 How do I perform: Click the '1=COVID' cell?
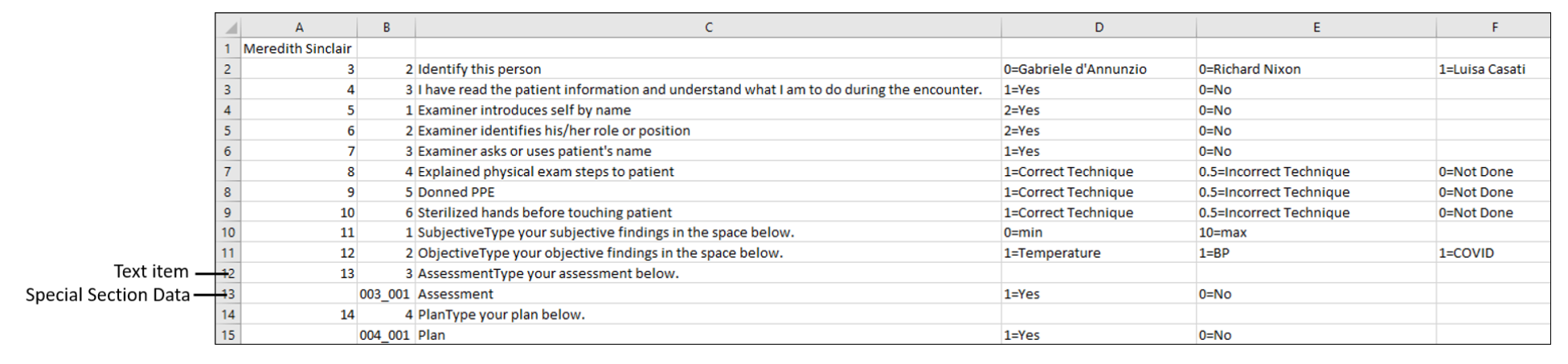coord(1494,253)
